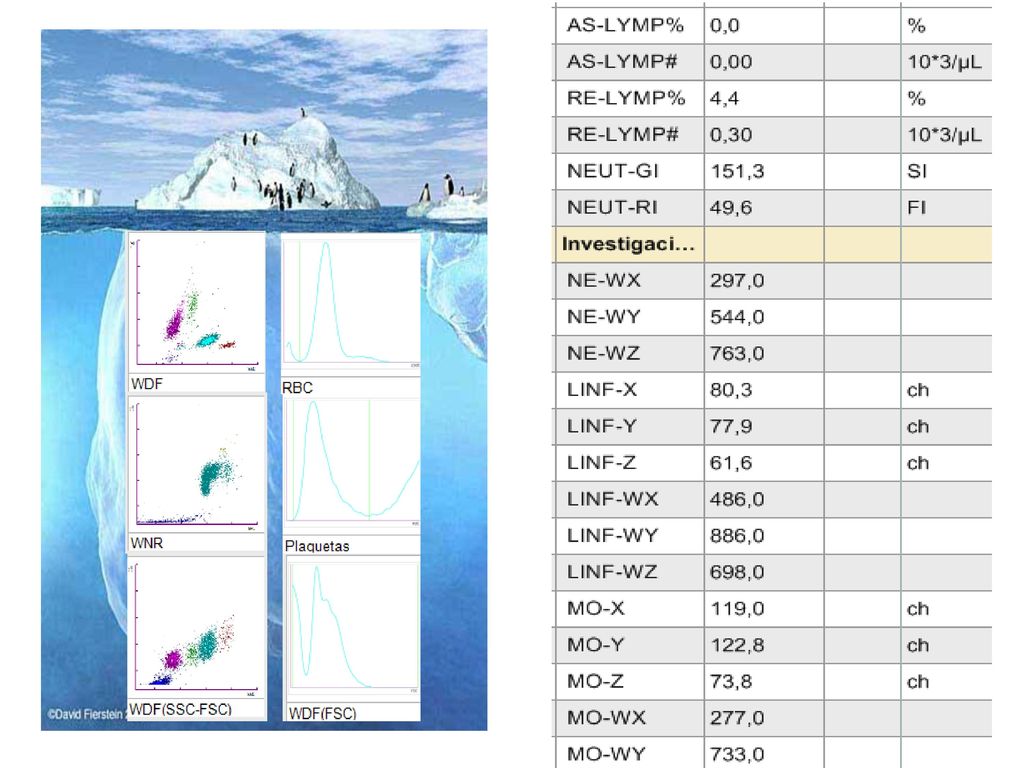Select the MO-Z row label
The width and height of the screenshot is (1024, 768).
(x=595, y=682)
